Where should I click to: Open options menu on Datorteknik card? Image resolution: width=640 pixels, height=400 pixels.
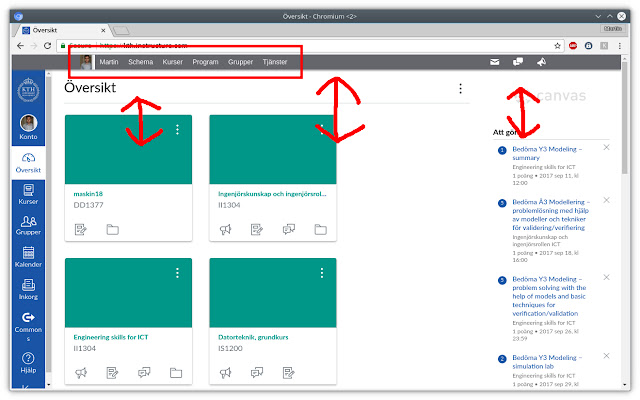coord(322,273)
